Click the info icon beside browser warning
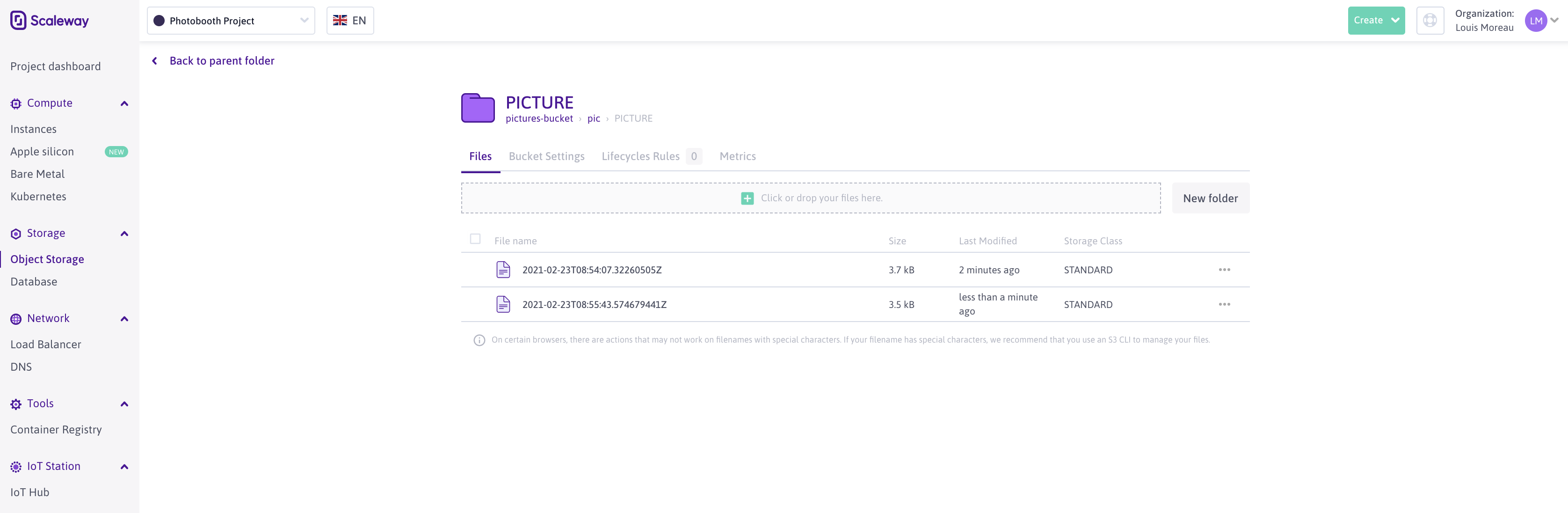Viewport: 1568px width, 513px height. coord(479,340)
